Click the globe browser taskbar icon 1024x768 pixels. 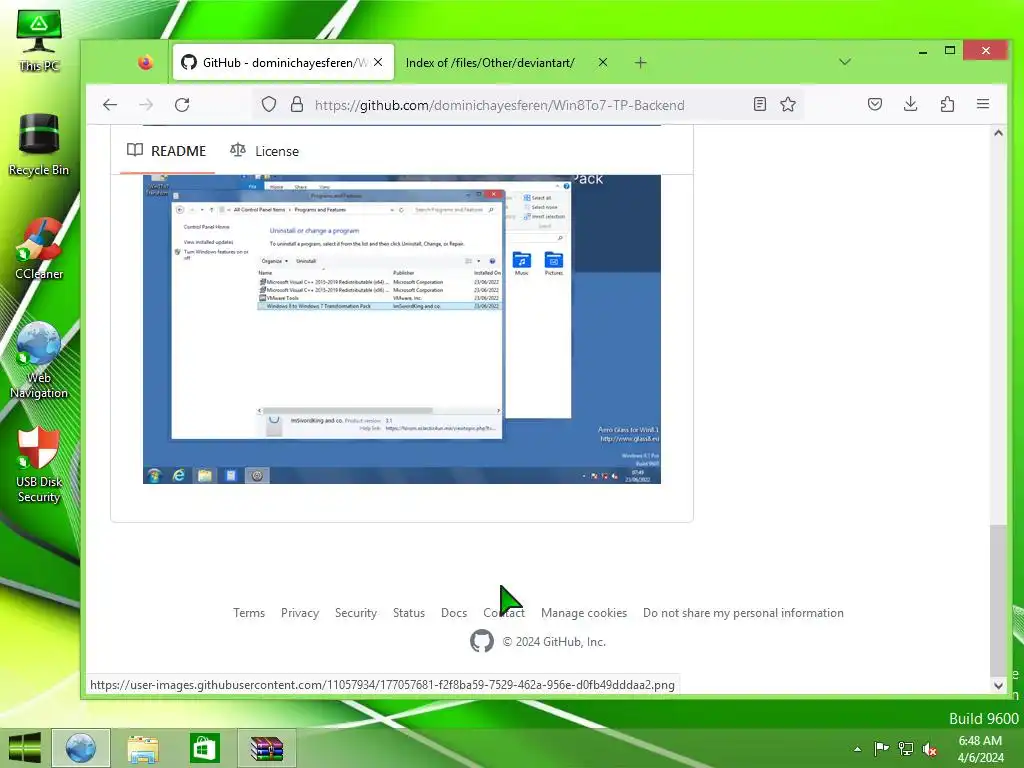click(x=80, y=748)
